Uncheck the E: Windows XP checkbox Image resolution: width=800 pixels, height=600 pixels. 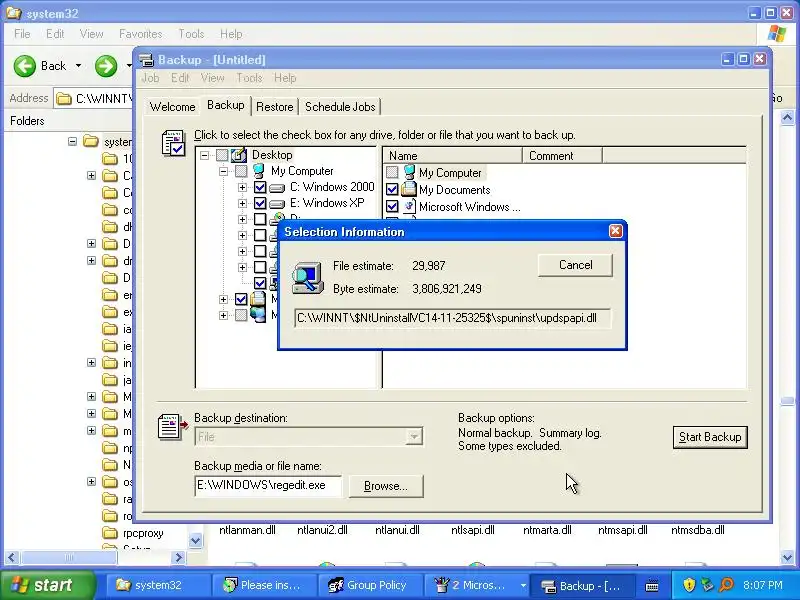tap(260, 204)
